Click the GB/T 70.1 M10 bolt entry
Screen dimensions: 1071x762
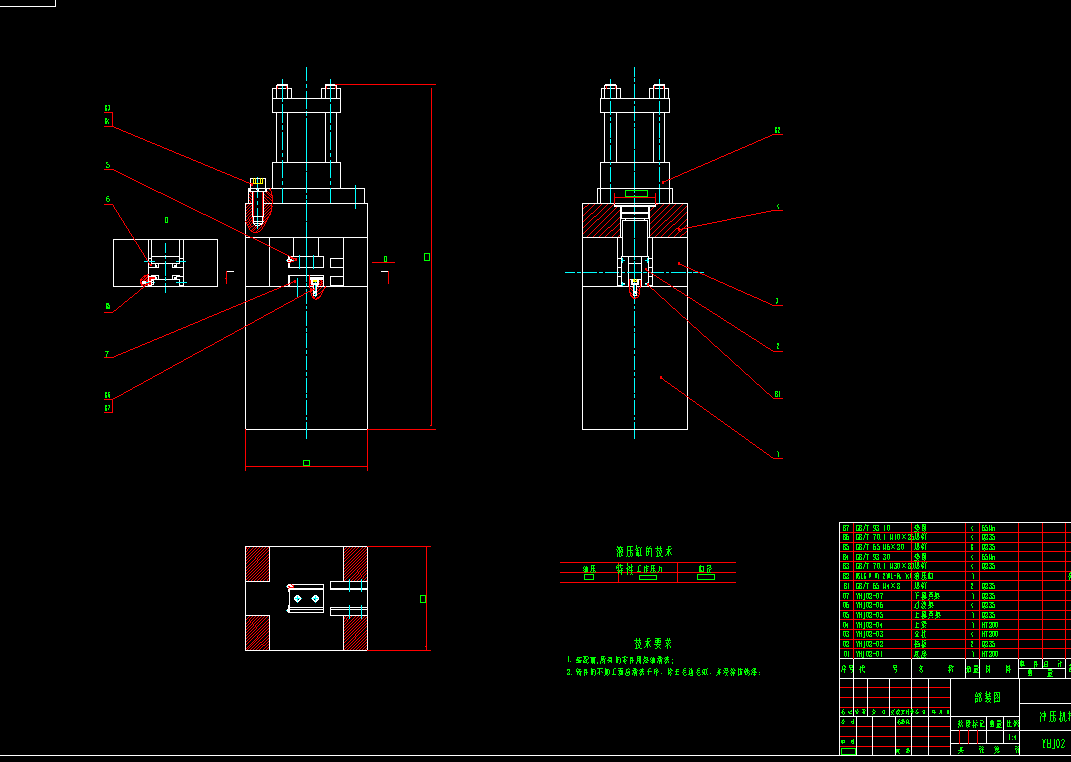coord(884,537)
